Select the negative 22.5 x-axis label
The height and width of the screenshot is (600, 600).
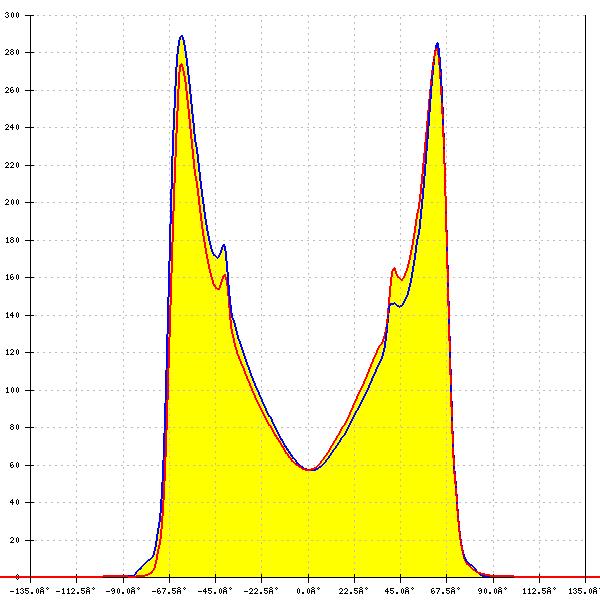coord(261,591)
